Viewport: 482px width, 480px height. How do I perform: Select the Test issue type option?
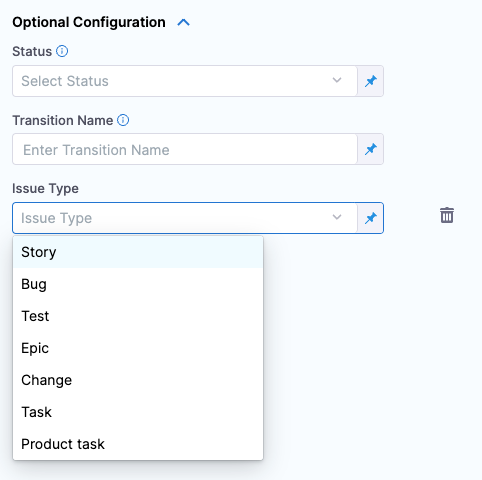138,316
